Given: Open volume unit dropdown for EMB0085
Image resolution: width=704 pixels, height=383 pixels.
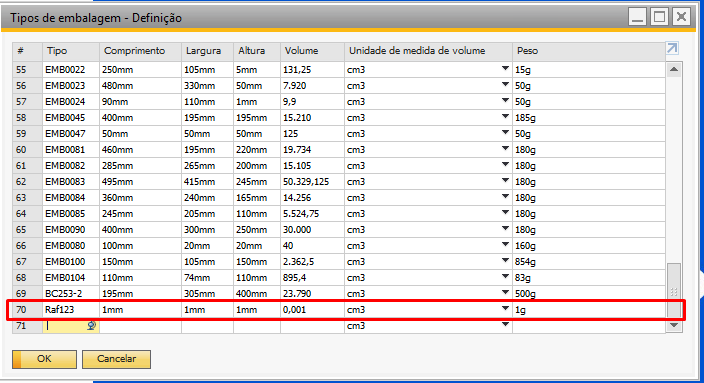Looking at the screenshot, I should tap(505, 212).
